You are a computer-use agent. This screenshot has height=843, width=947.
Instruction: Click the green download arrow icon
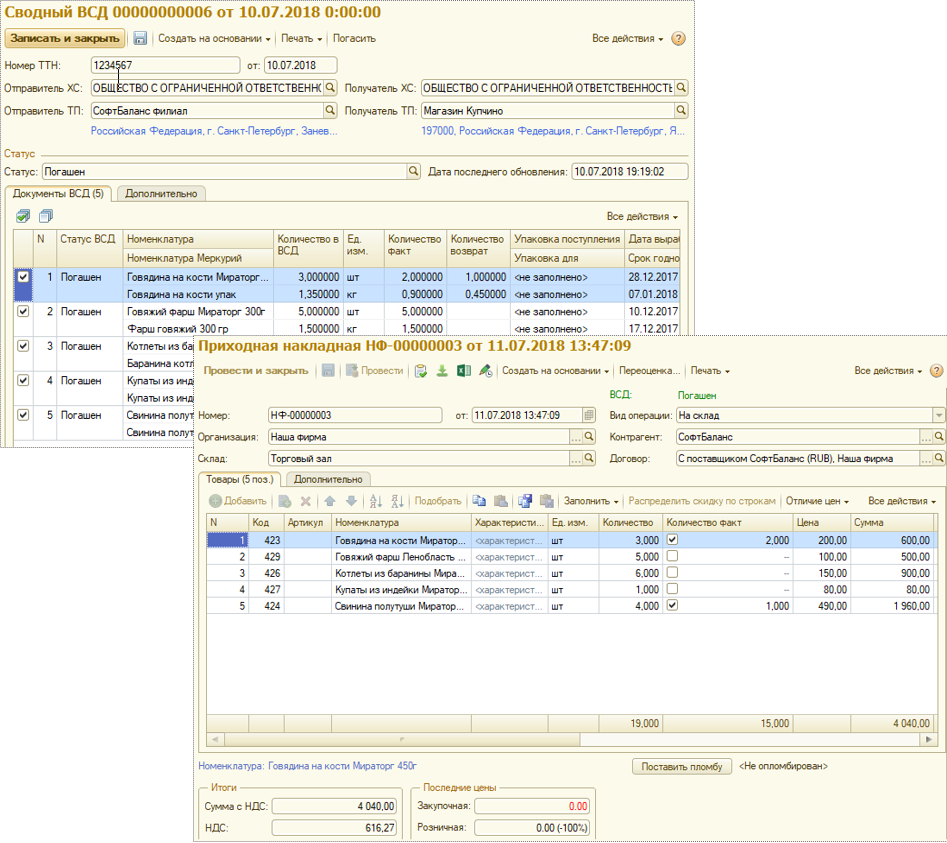[x=442, y=371]
